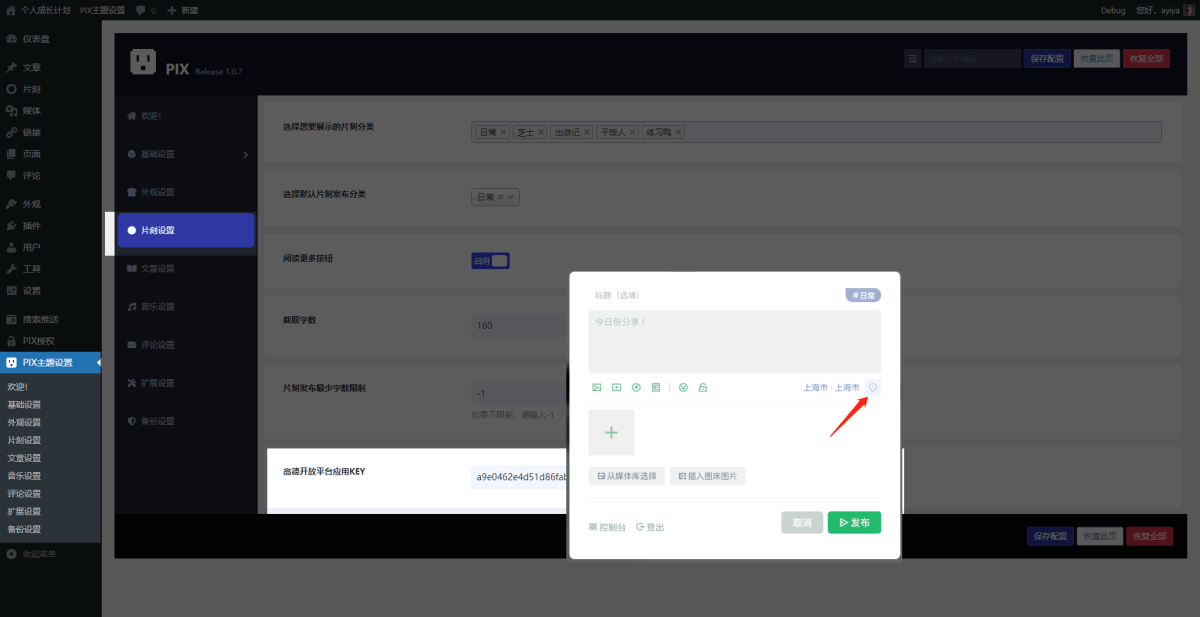Select the #日常 topic tag in dialog
This screenshot has width=1200, height=617.
[x=863, y=295]
